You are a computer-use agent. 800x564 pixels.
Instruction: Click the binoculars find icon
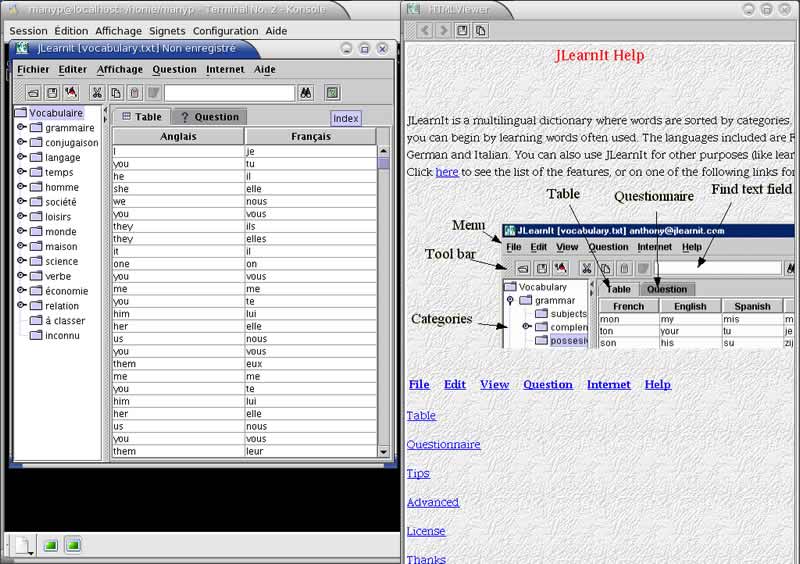[306, 93]
